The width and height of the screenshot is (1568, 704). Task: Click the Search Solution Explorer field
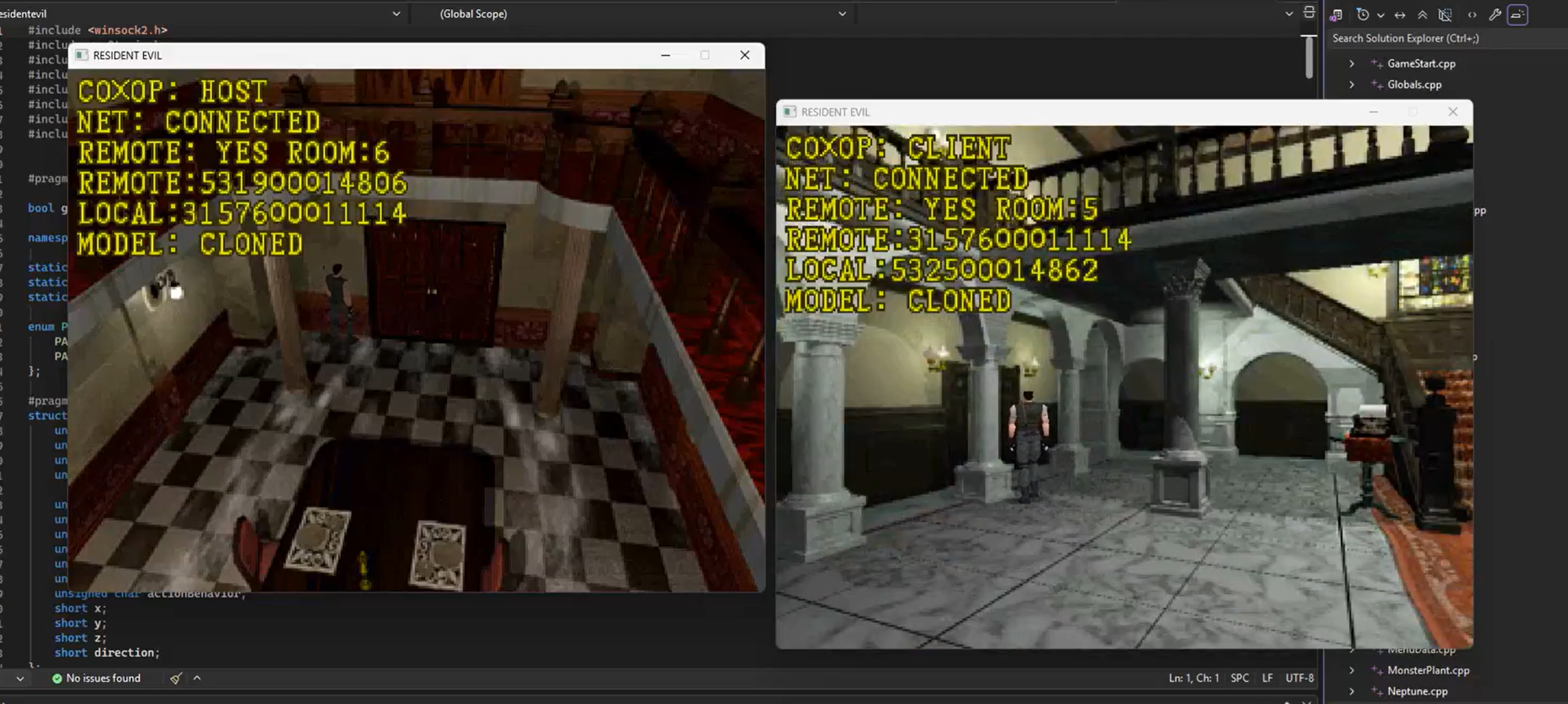[1447, 38]
